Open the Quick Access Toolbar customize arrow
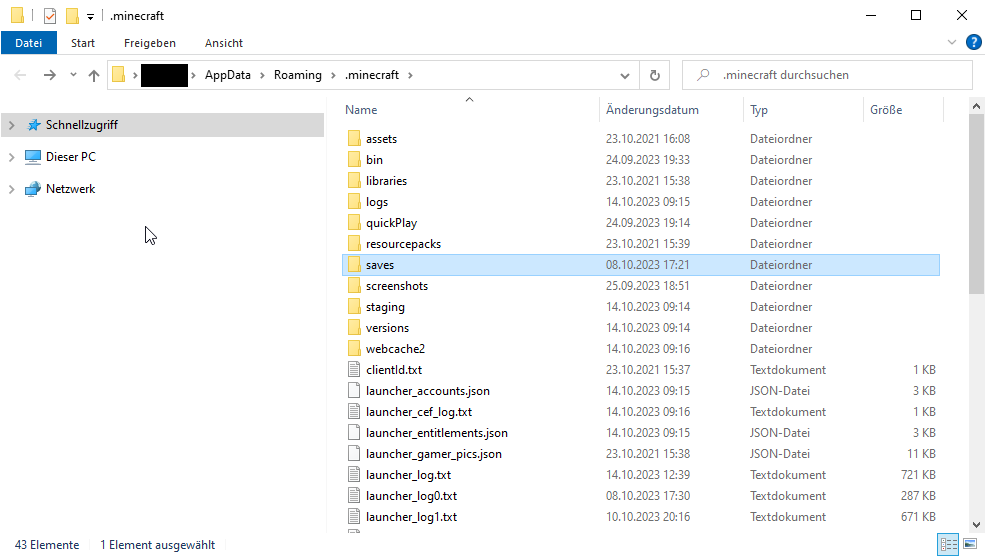The height and width of the screenshot is (557, 986). (x=91, y=17)
